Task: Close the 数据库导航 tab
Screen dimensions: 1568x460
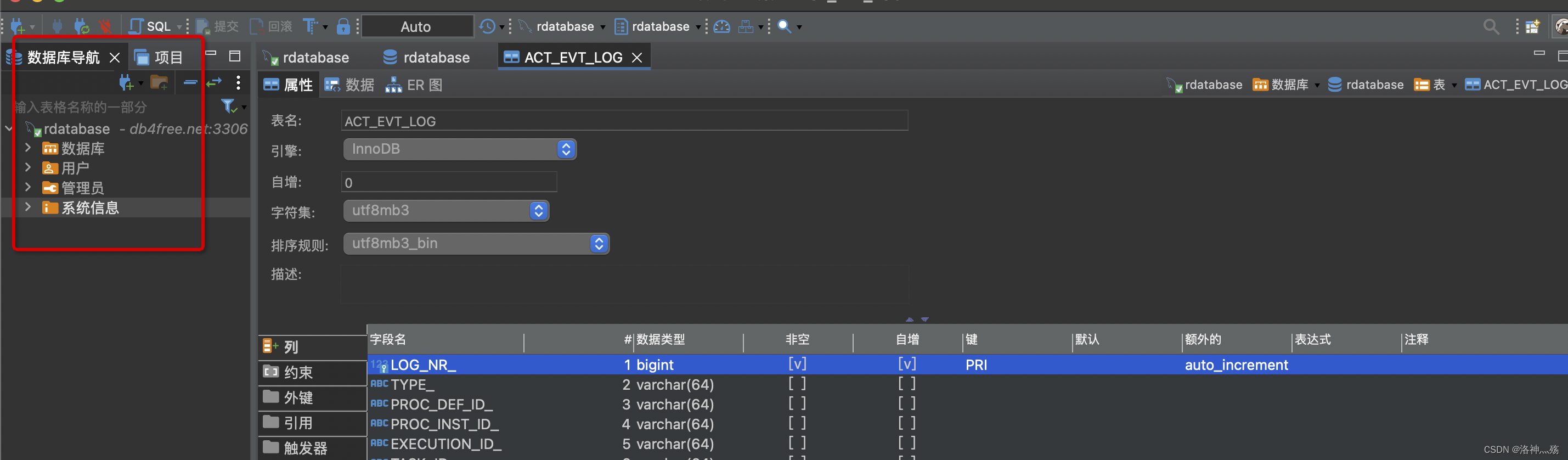Action: (x=115, y=57)
